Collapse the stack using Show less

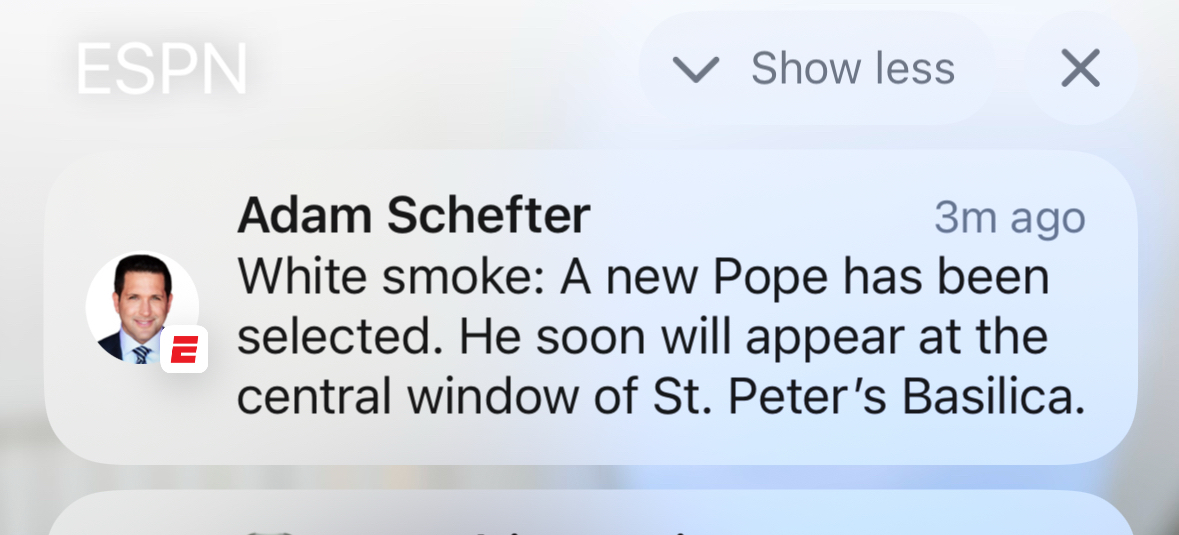click(815, 69)
